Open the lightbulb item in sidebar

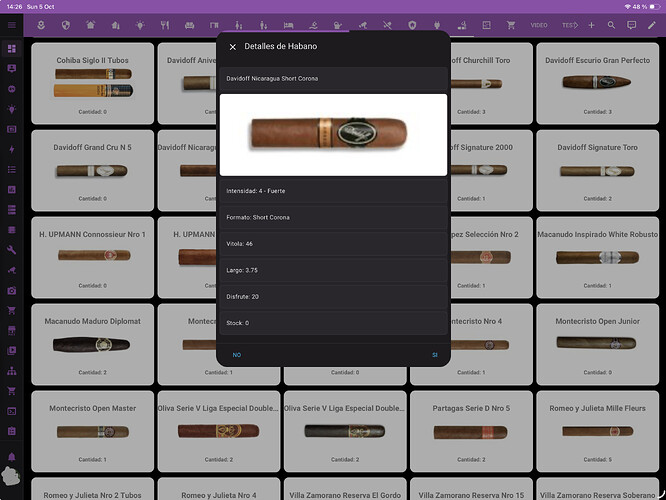(x=11, y=109)
